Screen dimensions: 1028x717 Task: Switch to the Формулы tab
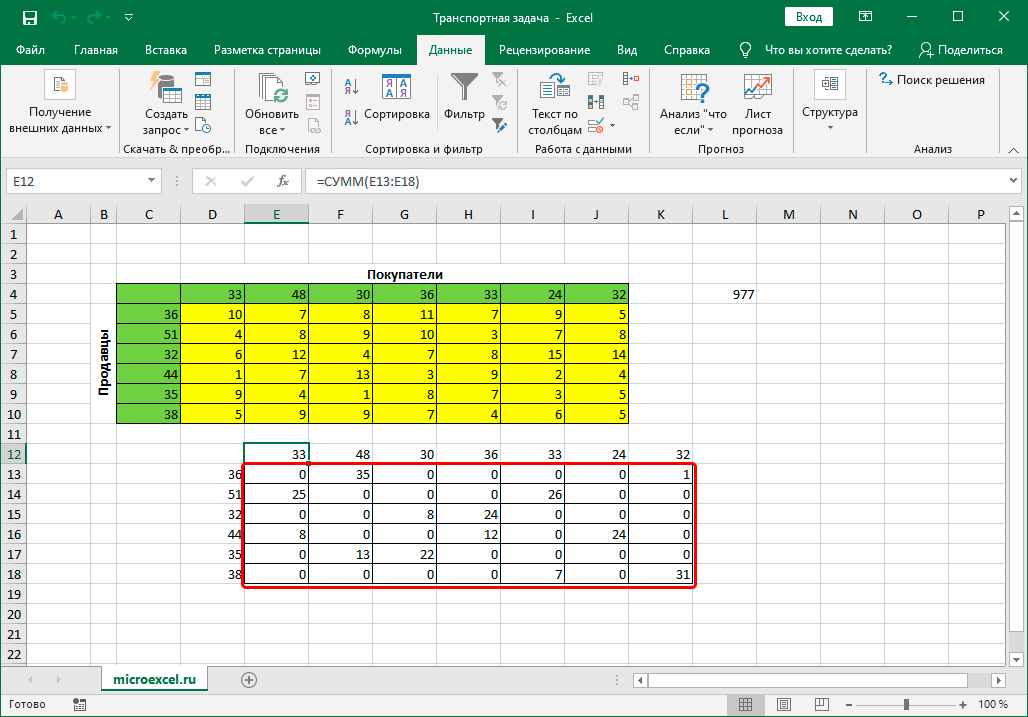tap(374, 50)
